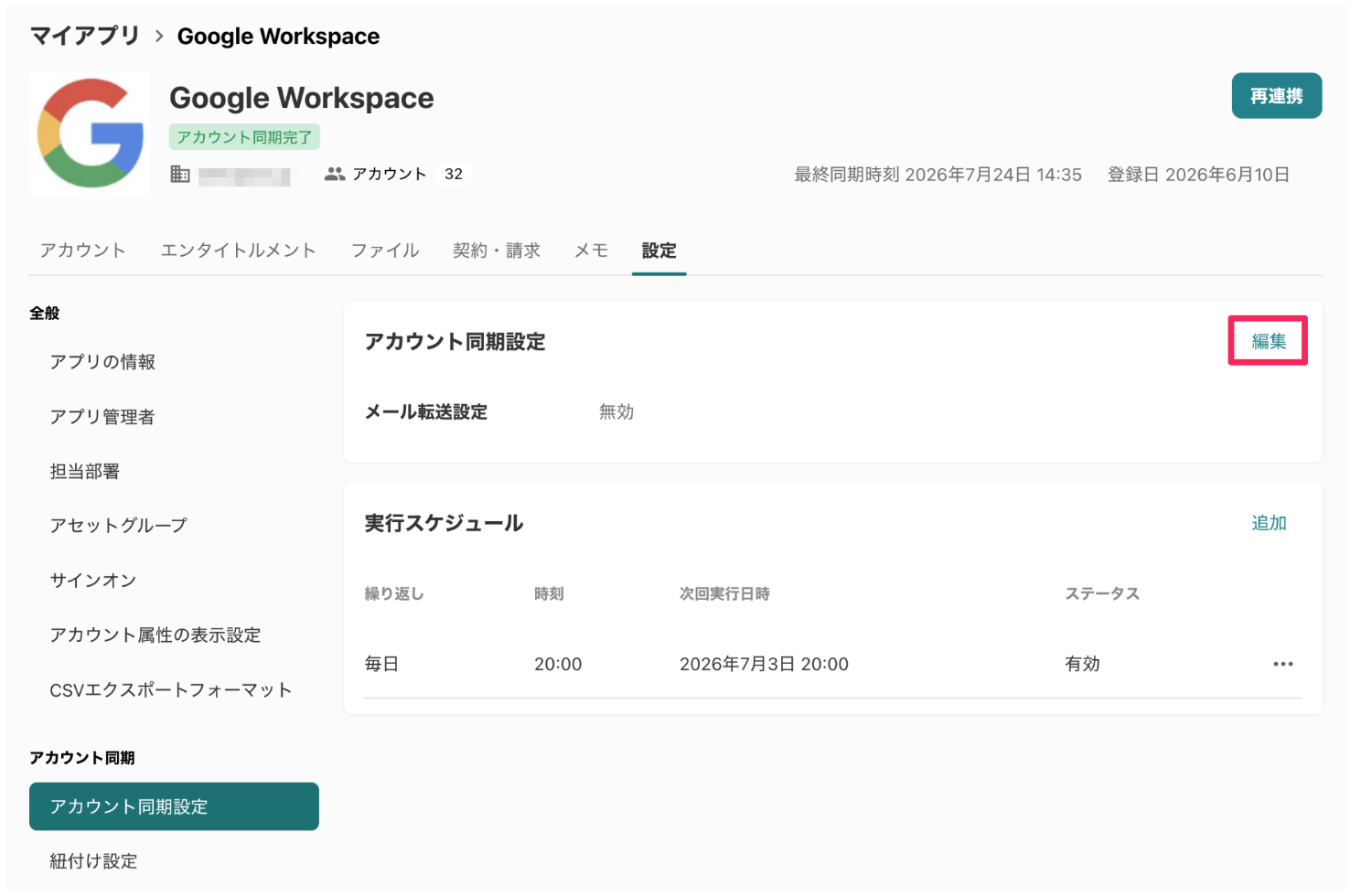
Task: Click the 毎日 repeat cell
Action: (x=381, y=665)
